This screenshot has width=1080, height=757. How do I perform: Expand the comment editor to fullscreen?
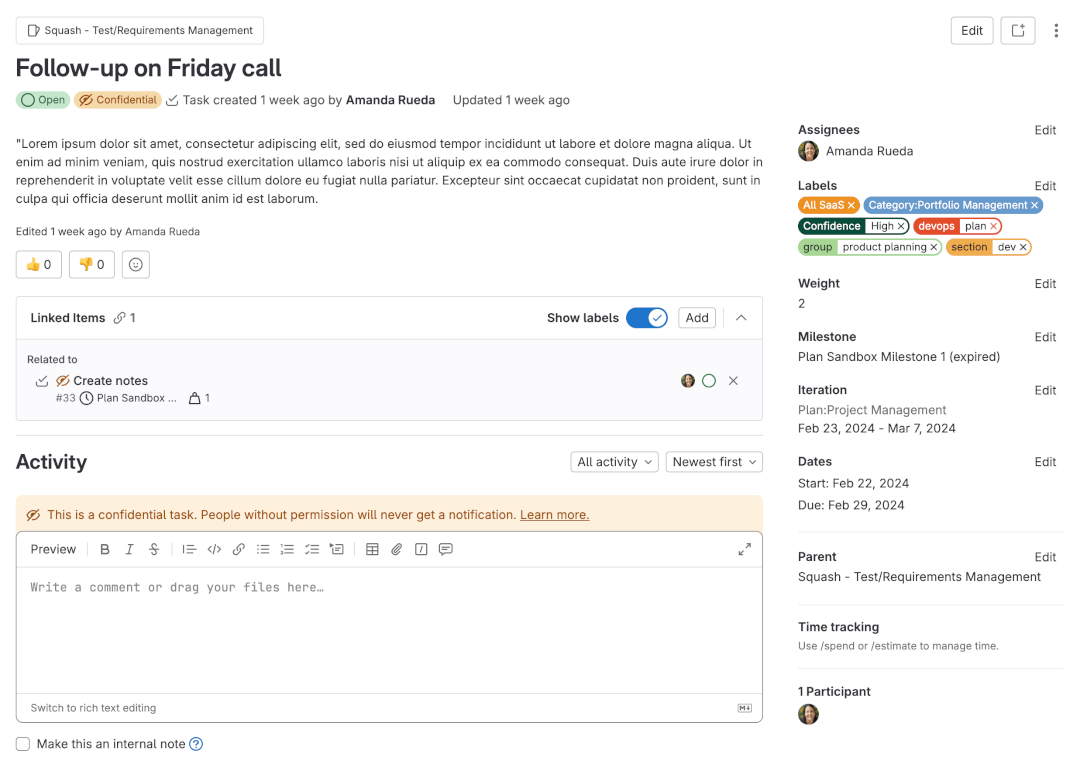[x=744, y=548]
